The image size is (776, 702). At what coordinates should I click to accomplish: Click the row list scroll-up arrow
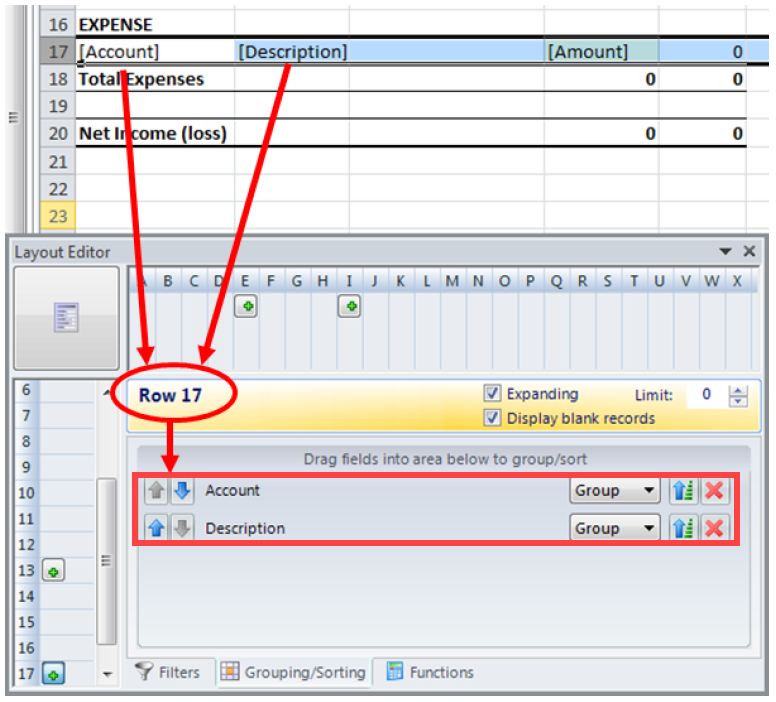[106, 393]
